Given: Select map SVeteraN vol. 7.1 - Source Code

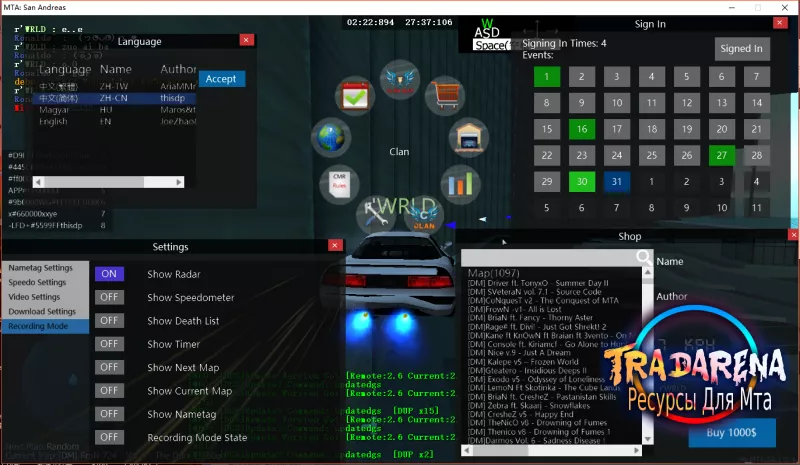Looking at the screenshot, I should (535, 292).
